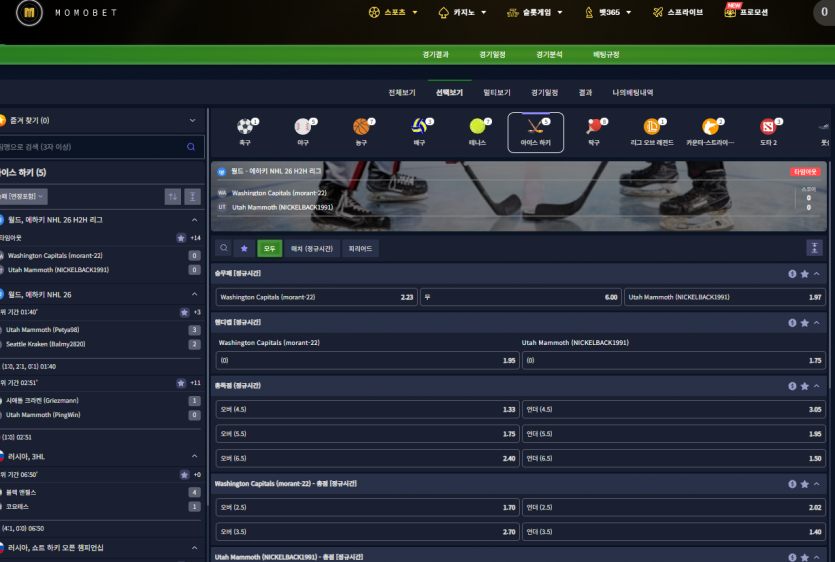Image resolution: width=835 pixels, height=562 pixels.
Task: Collapse the 핸디캡 market section chevron
Action: click(816, 323)
